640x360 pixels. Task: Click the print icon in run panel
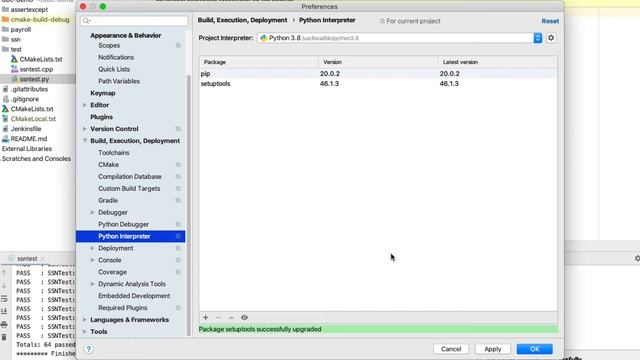tap(4, 325)
